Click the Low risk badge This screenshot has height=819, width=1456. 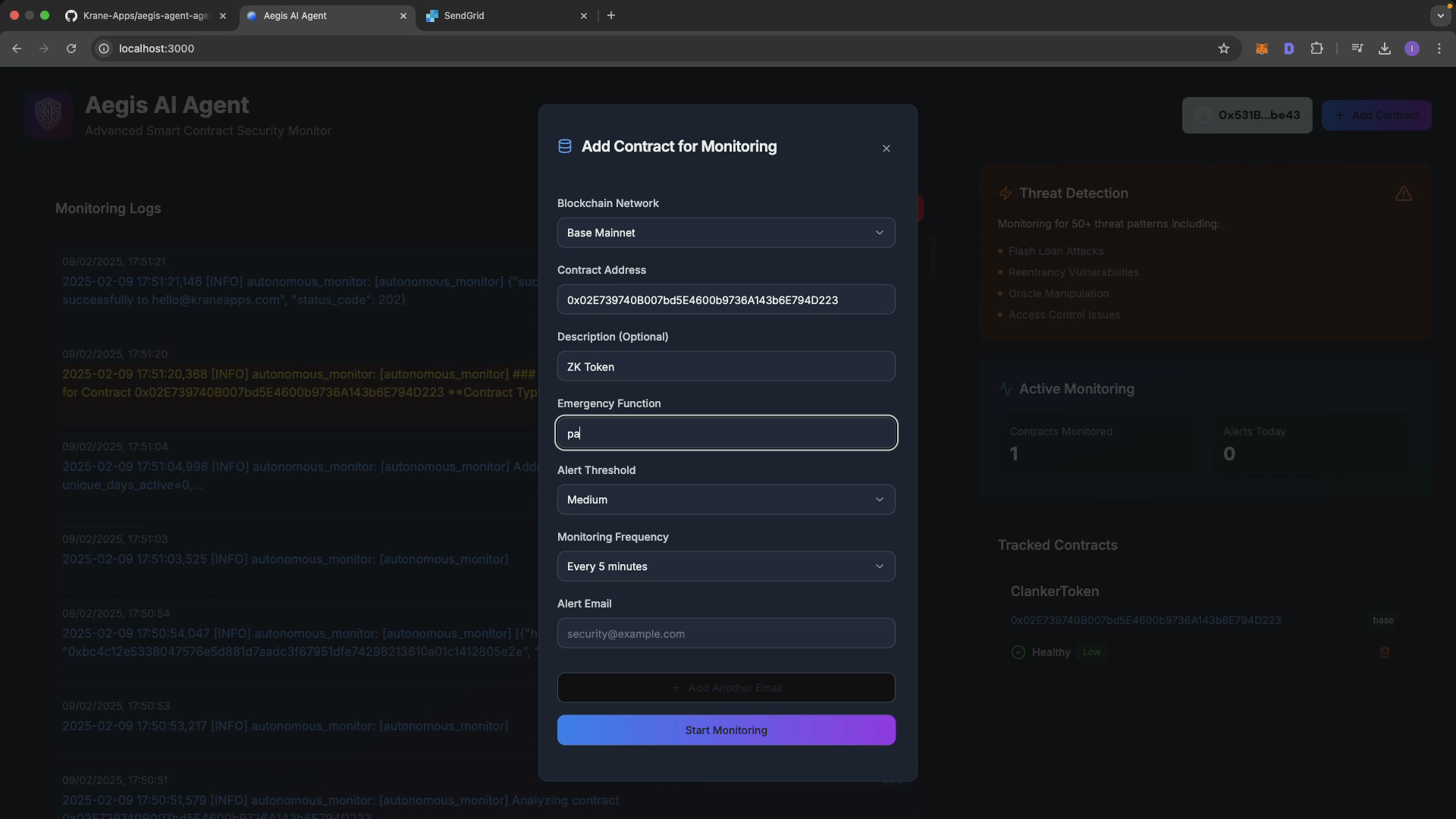[x=1091, y=652]
